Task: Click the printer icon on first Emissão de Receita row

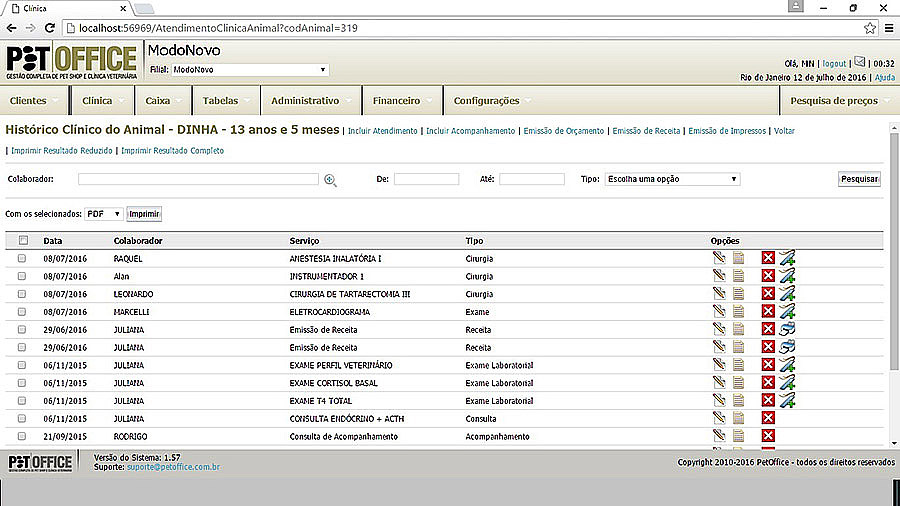Action: tap(787, 330)
